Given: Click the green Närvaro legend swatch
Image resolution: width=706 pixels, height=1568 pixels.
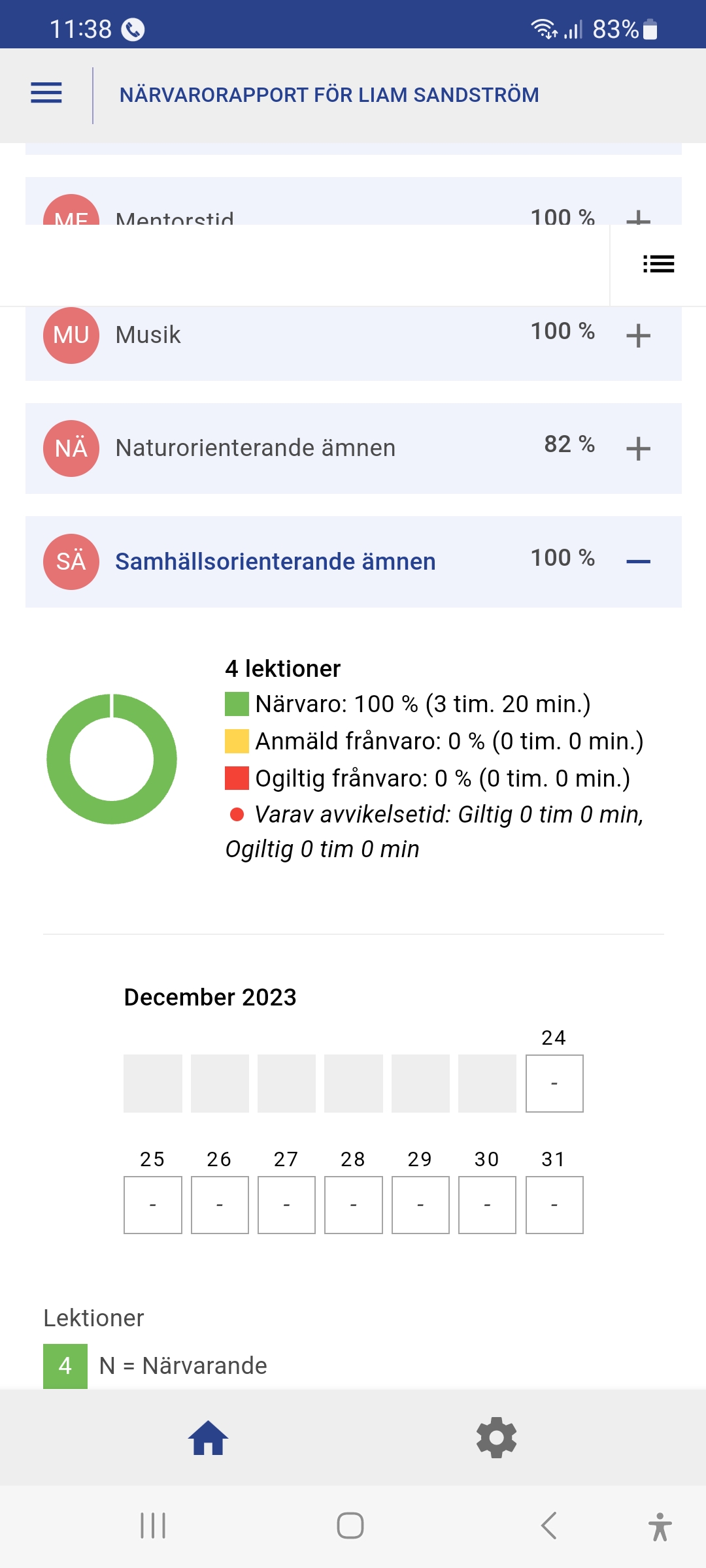Looking at the screenshot, I should pos(237,704).
